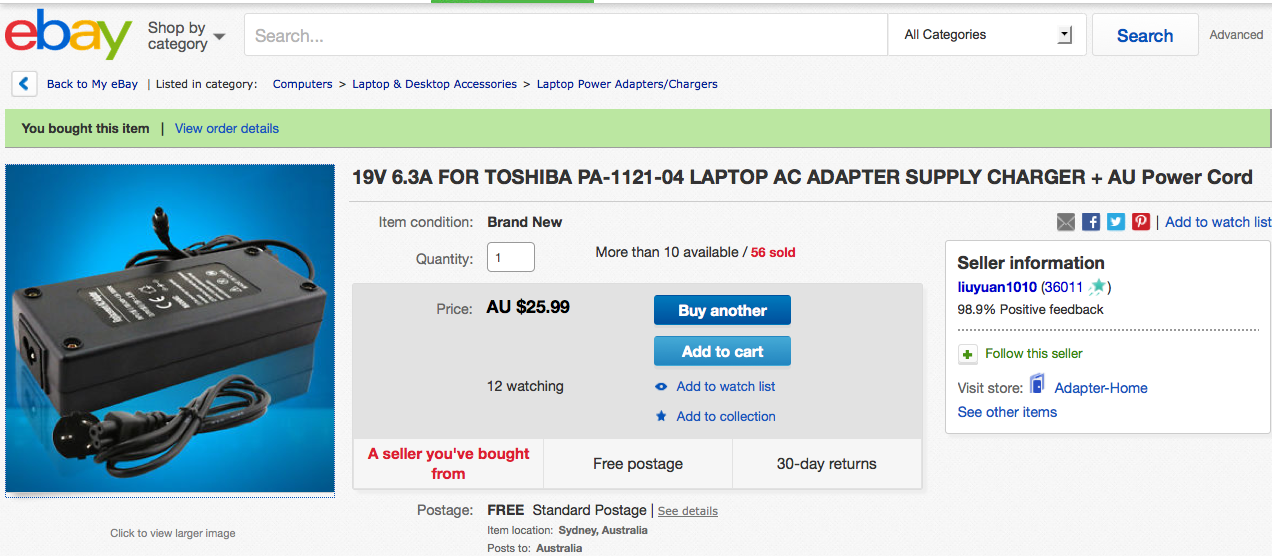Open Computers breadcrumb category
The height and width of the screenshot is (556, 1272).
302,84
